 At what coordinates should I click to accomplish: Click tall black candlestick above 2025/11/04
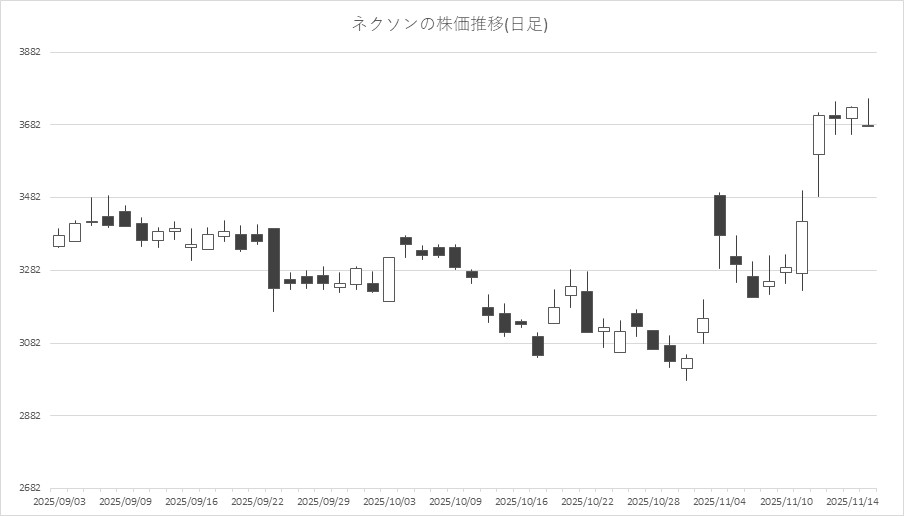click(719, 215)
